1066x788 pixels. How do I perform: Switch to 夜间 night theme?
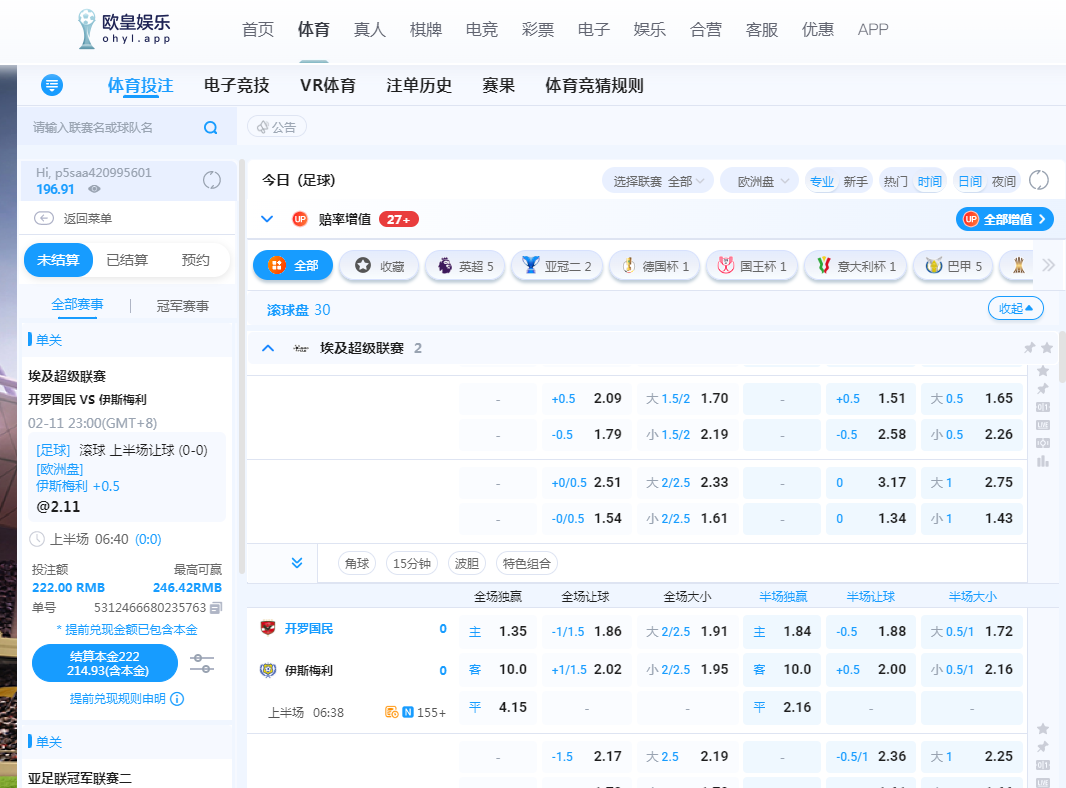tap(1003, 181)
